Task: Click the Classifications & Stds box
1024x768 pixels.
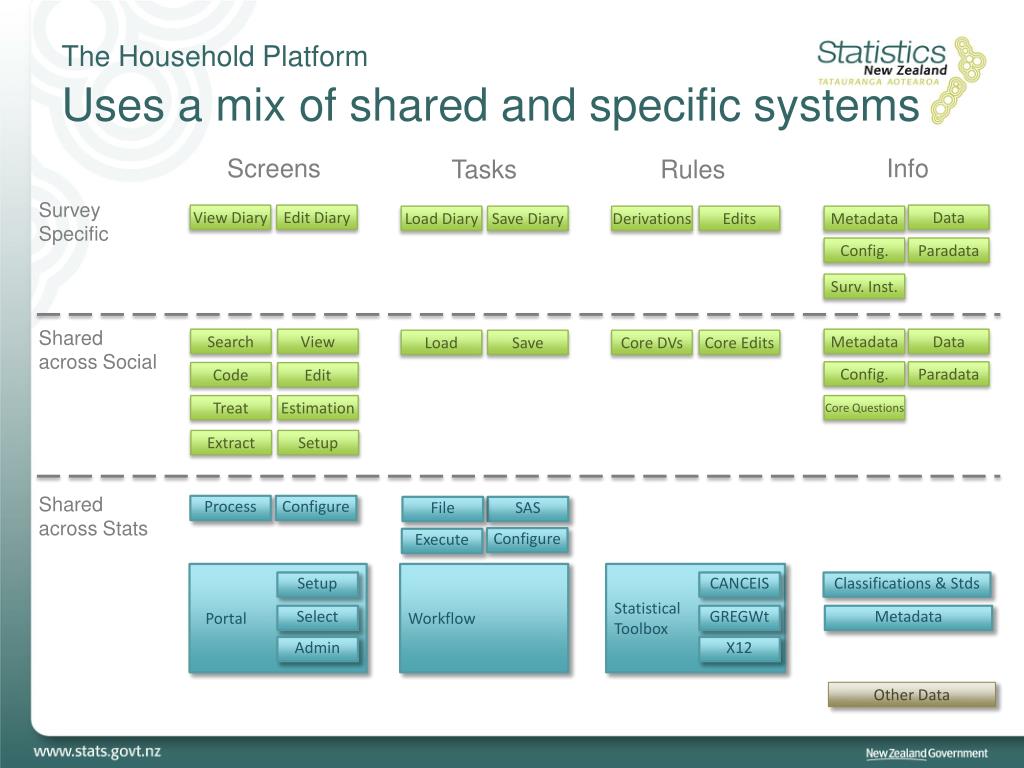Action: coord(906,584)
